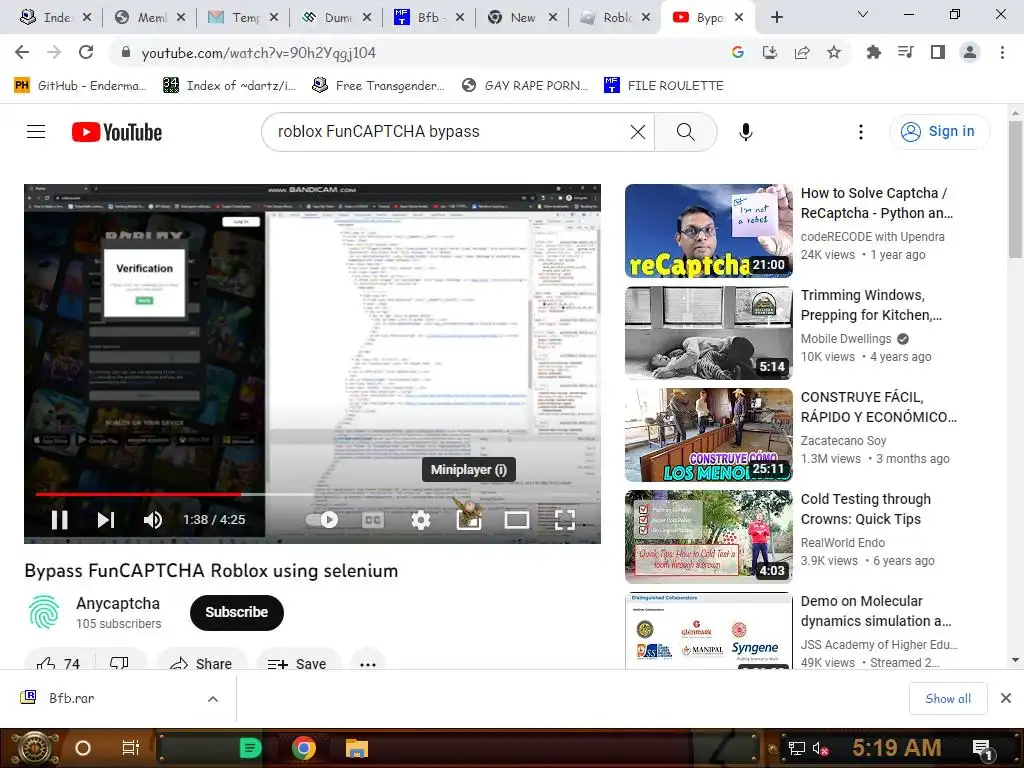This screenshot has width=1024, height=768.
Task: Close the downloads bar
Action: [x=1006, y=699]
